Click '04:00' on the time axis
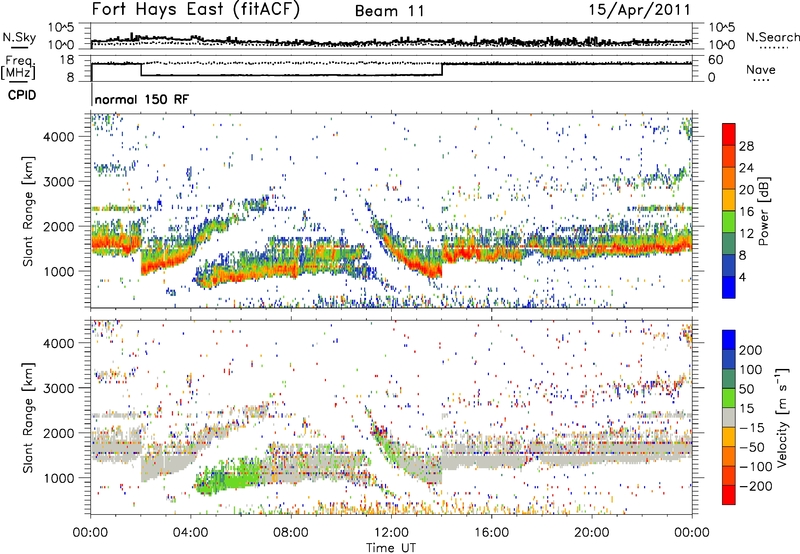This screenshot has height=554, width=800. (x=191, y=533)
